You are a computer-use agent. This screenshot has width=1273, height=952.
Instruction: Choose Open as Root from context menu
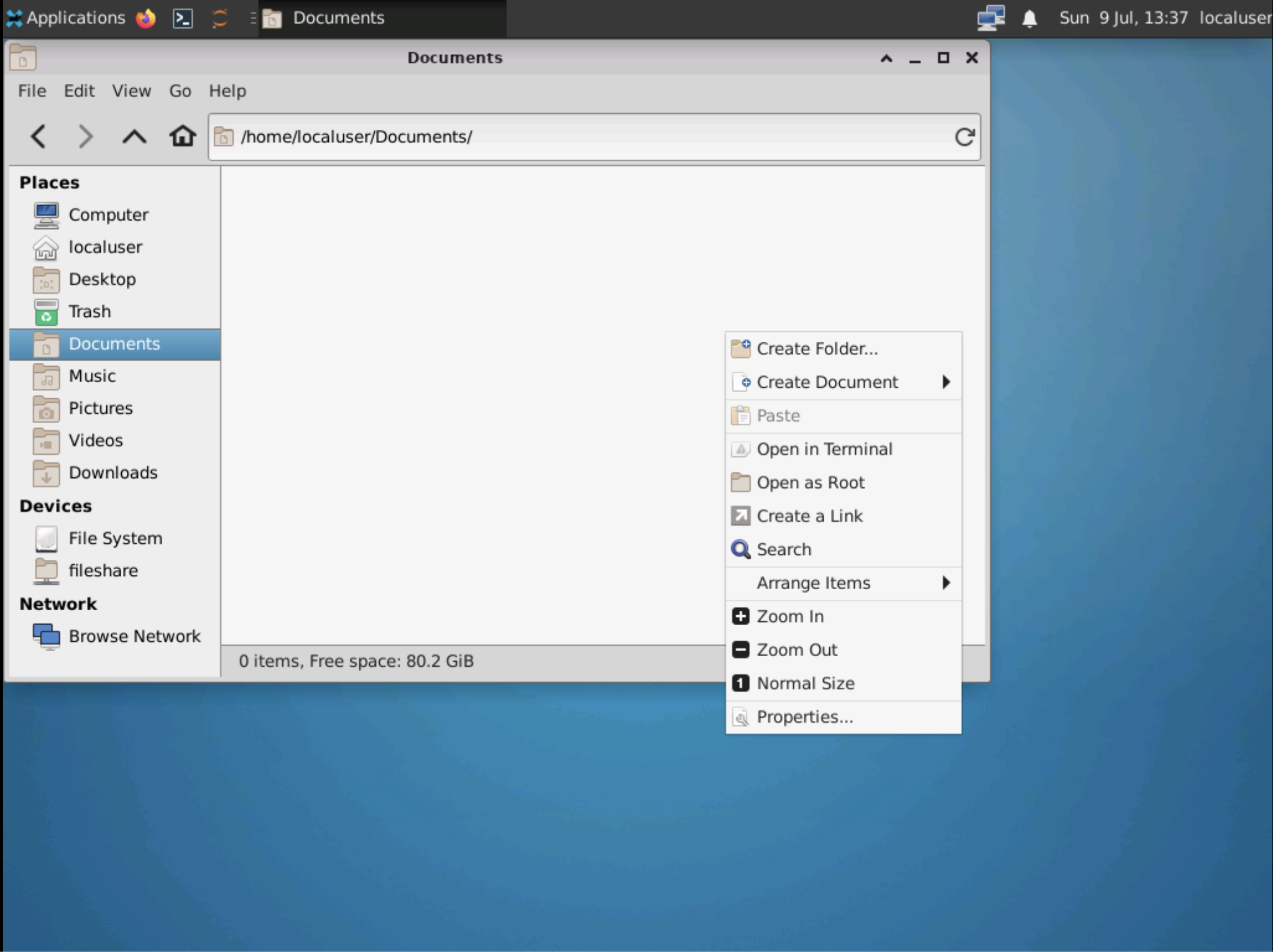[x=843, y=483]
